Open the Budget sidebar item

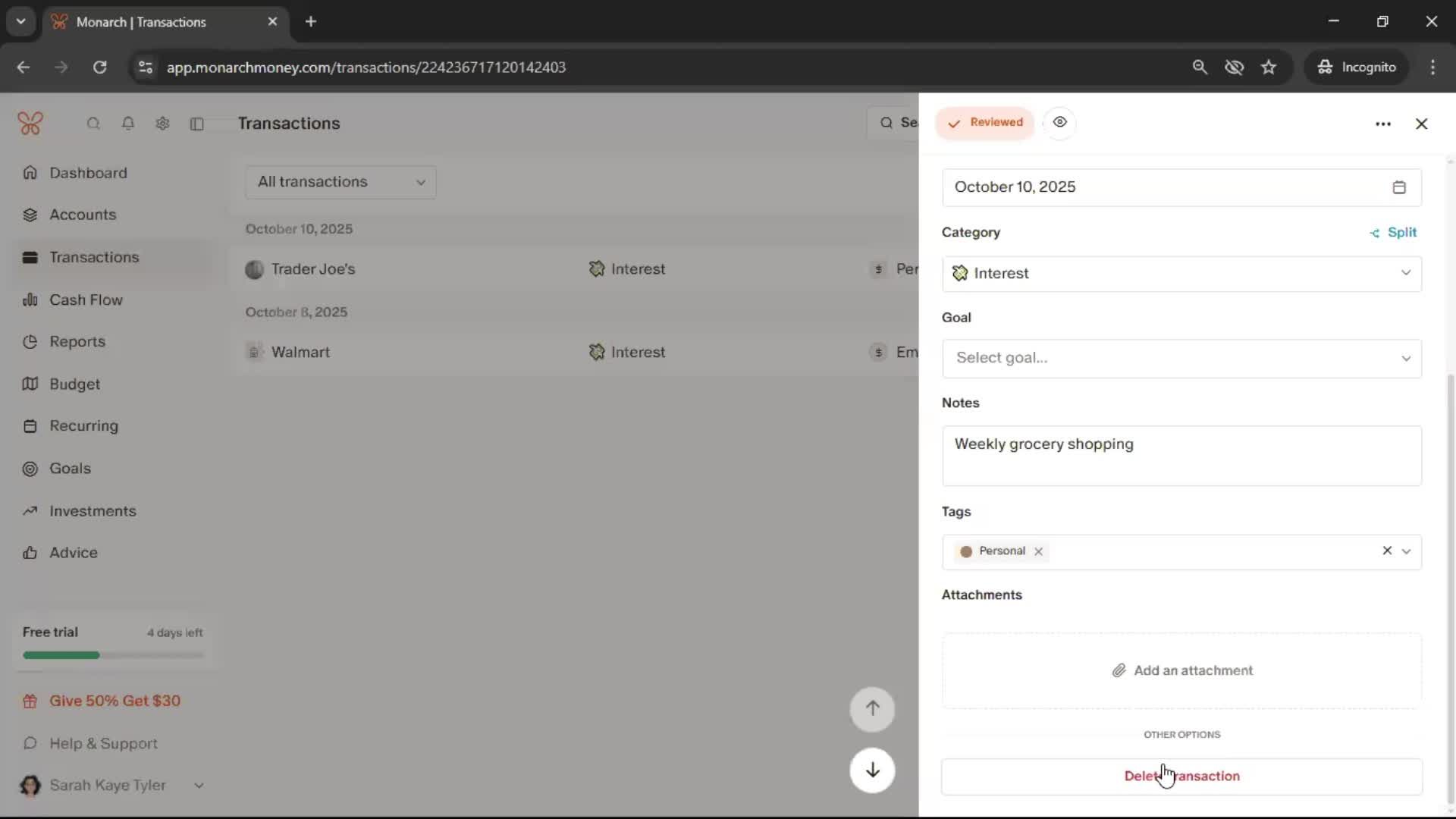point(74,384)
